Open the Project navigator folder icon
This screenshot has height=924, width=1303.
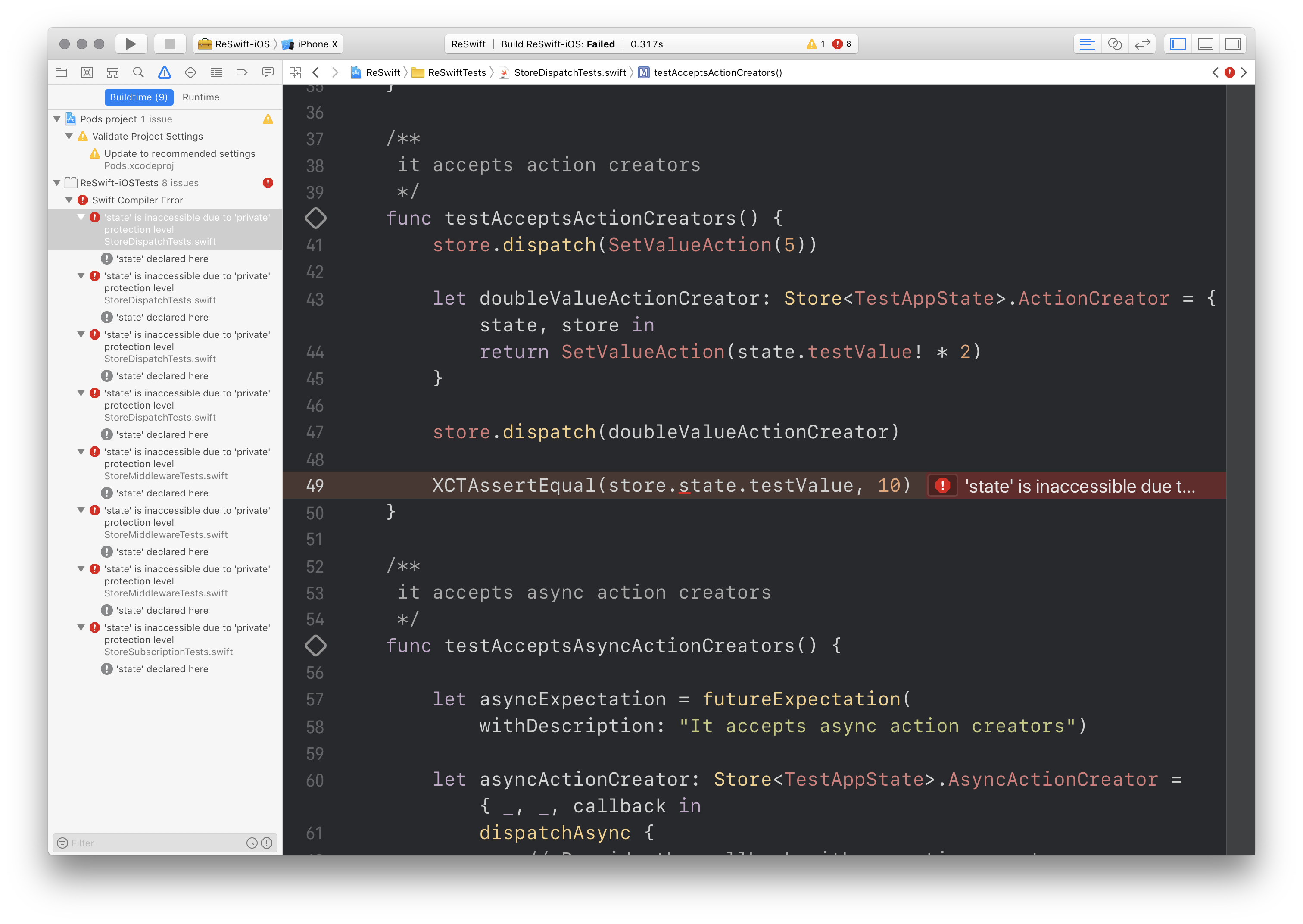(x=62, y=72)
